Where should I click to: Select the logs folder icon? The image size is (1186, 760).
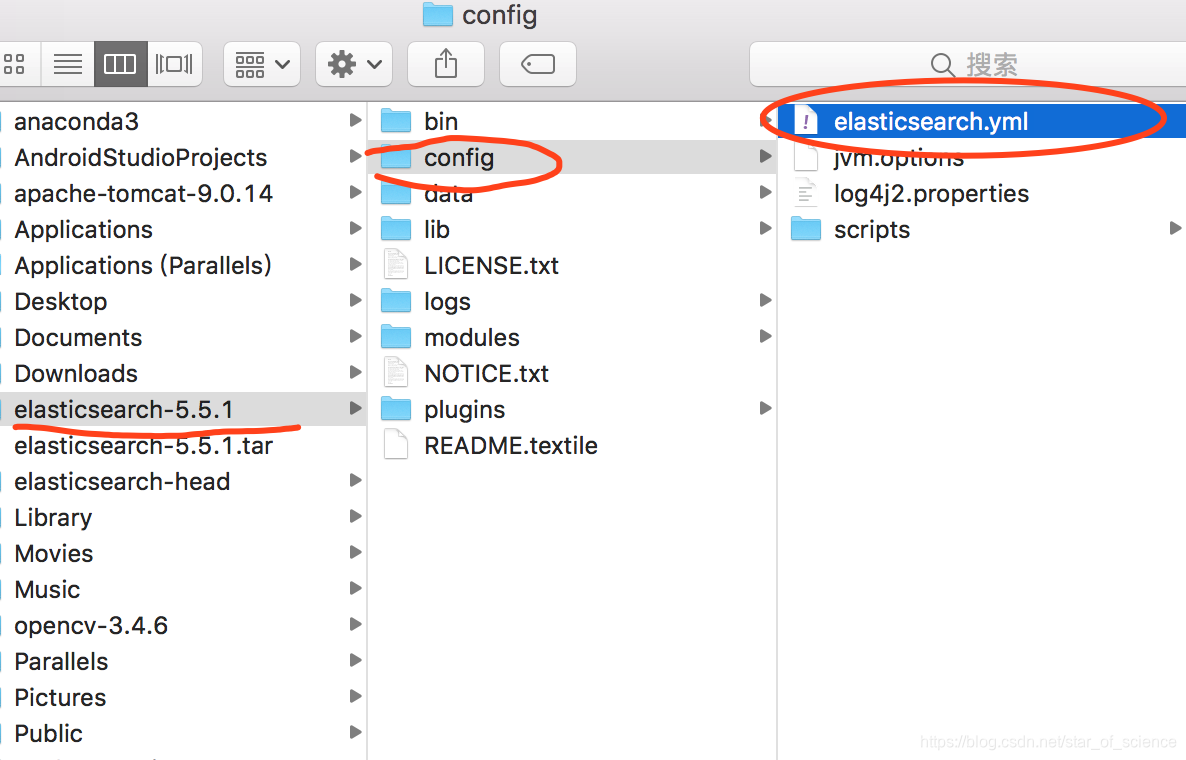396,301
